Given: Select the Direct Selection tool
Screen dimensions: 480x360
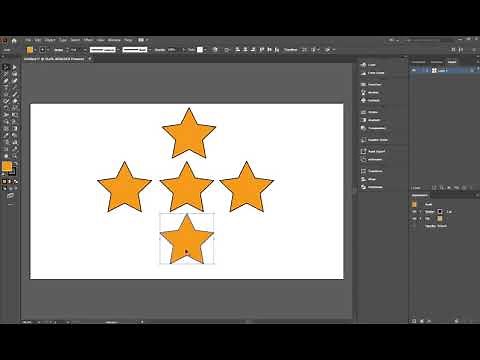Looking at the screenshot, I should (15, 67).
